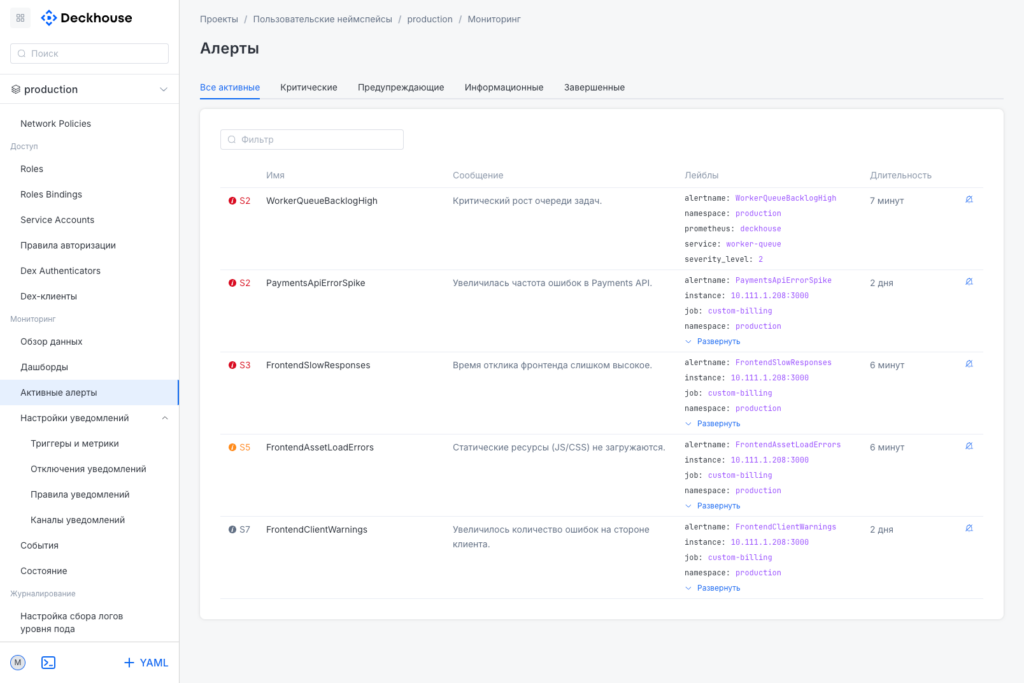Switch to the Критические tab
The width and height of the screenshot is (1024, 683).
(308, 88)
